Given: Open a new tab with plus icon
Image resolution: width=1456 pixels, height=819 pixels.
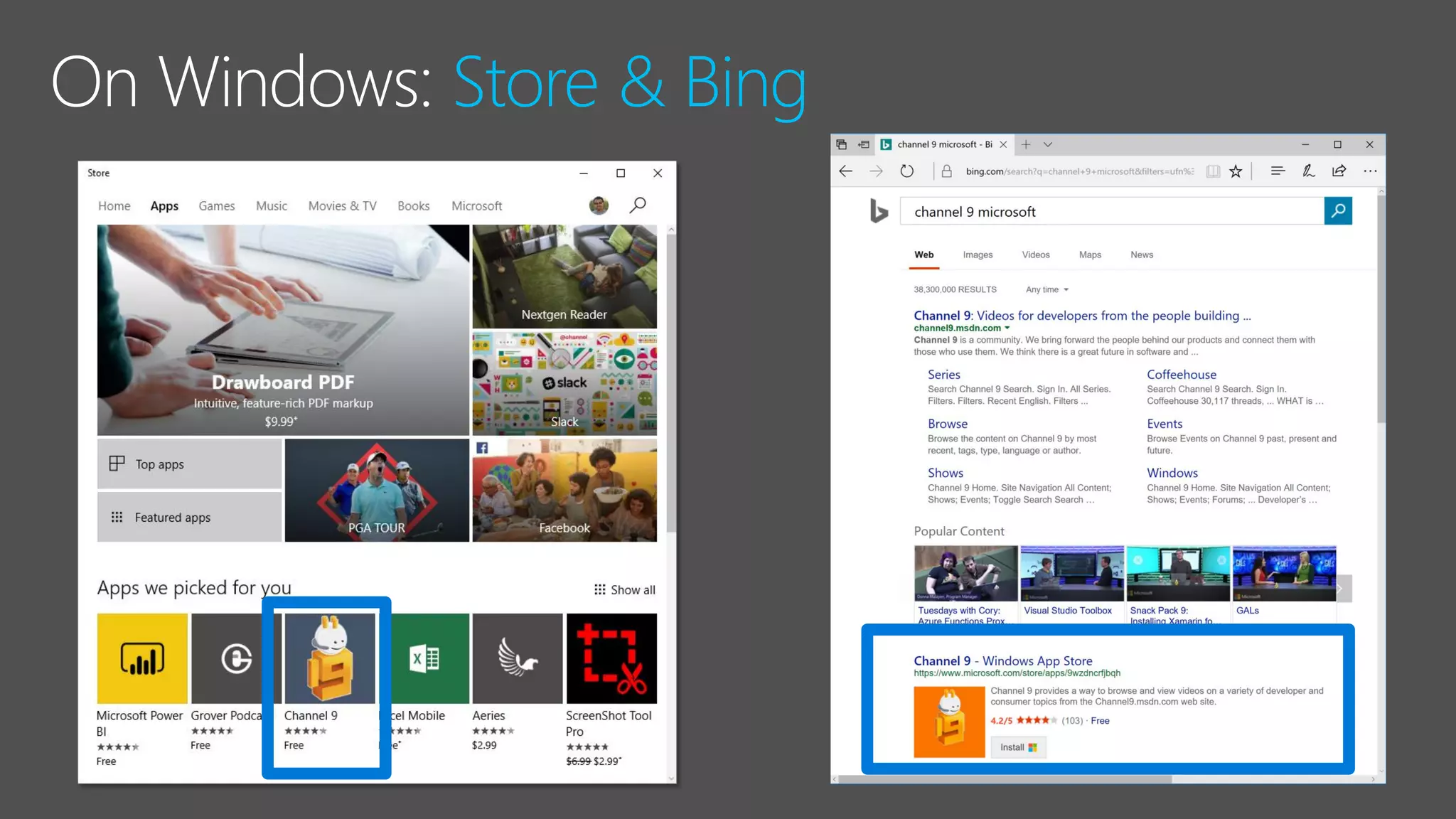Looking at the screenshot, I should [x=1025, y=144].
